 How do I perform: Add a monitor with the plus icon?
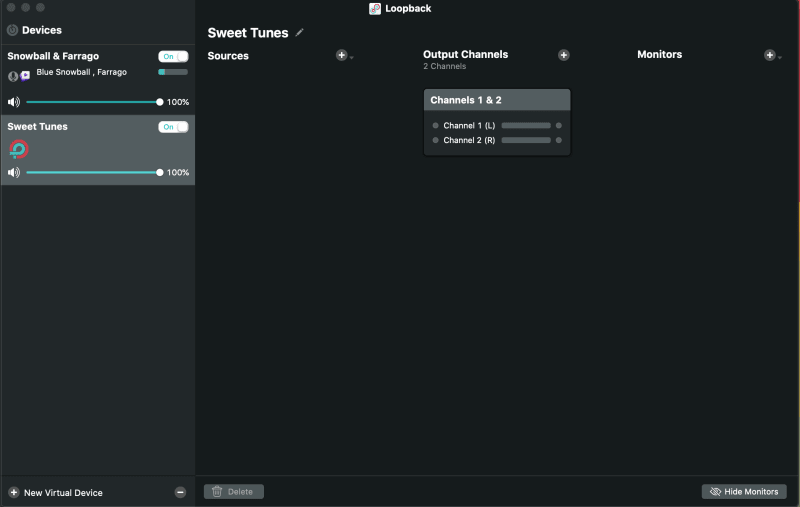(769, 55)
